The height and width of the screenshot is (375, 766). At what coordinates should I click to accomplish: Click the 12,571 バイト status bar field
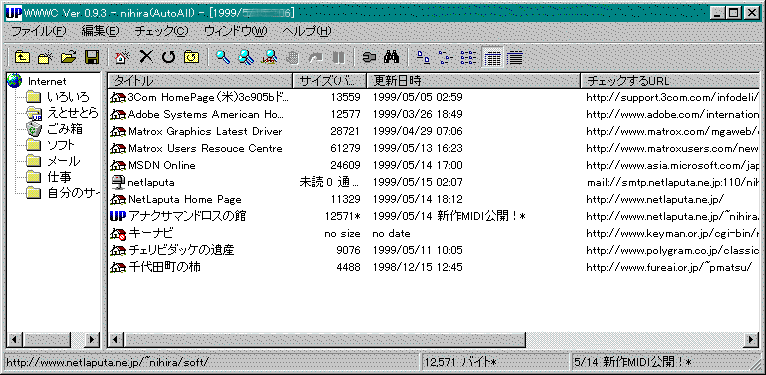[494, 362]
